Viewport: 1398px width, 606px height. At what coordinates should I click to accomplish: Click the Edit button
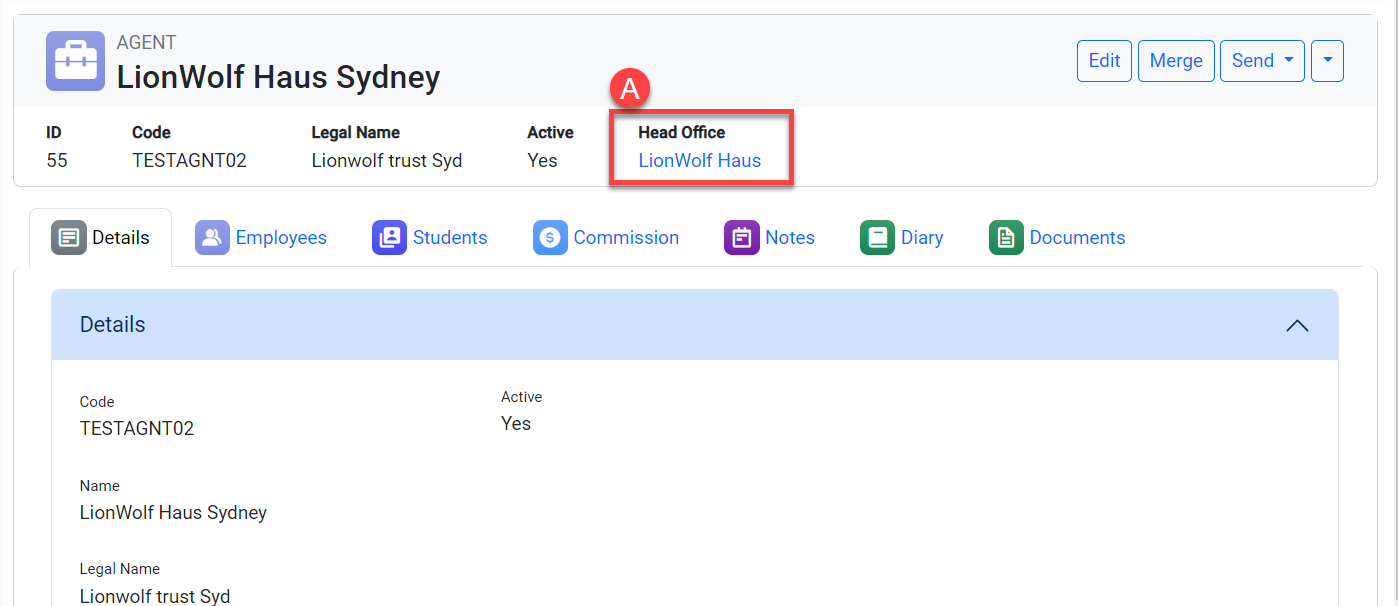(1104, 61)
